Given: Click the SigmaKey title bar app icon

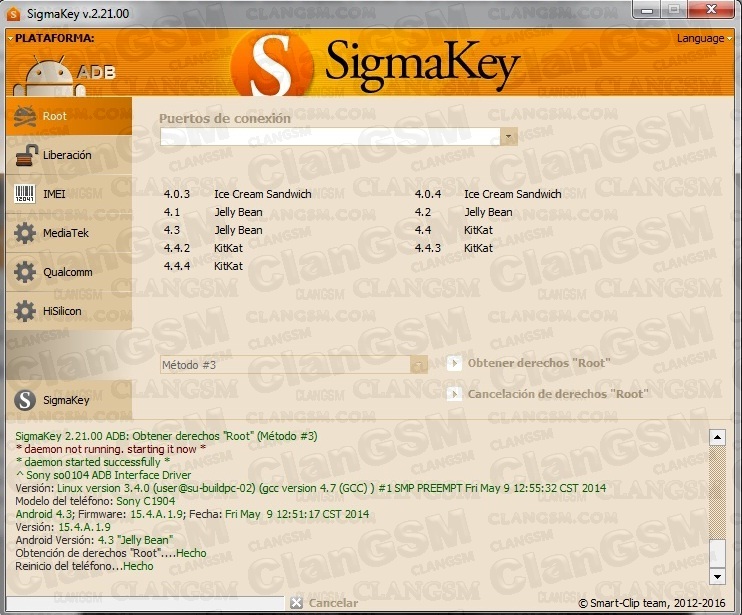Looking at the screenshot, I should tap(14, 14).
